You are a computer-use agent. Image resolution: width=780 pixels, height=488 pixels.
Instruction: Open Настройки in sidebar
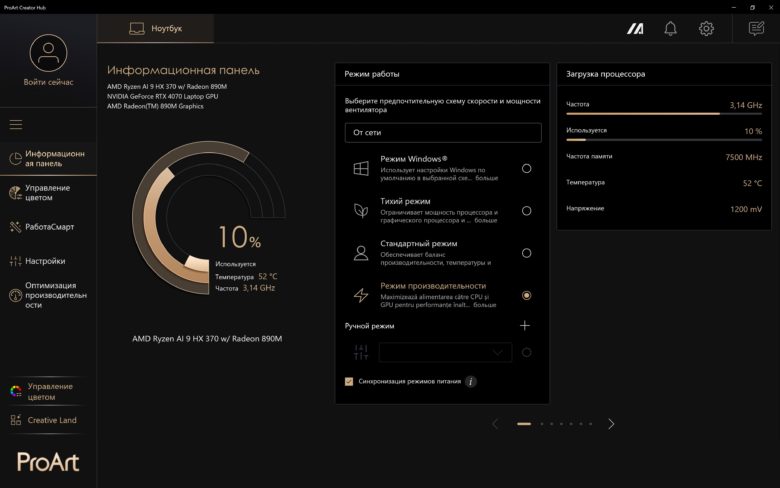tap(48, 261)
